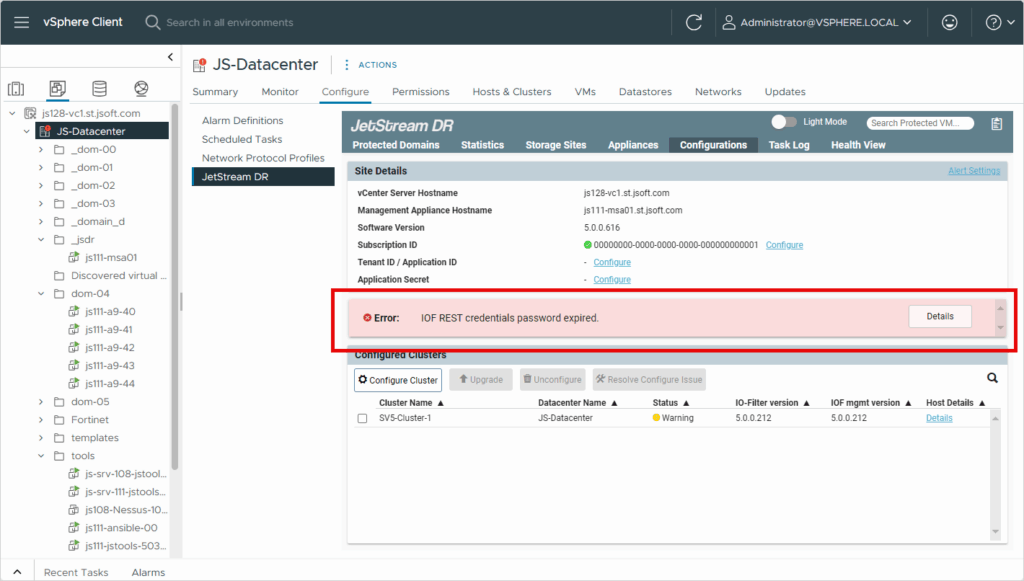The height and width of the screenshot is (581, 1024).
Task: Click the refresh icon in top bar
Action: pos(693,22)
